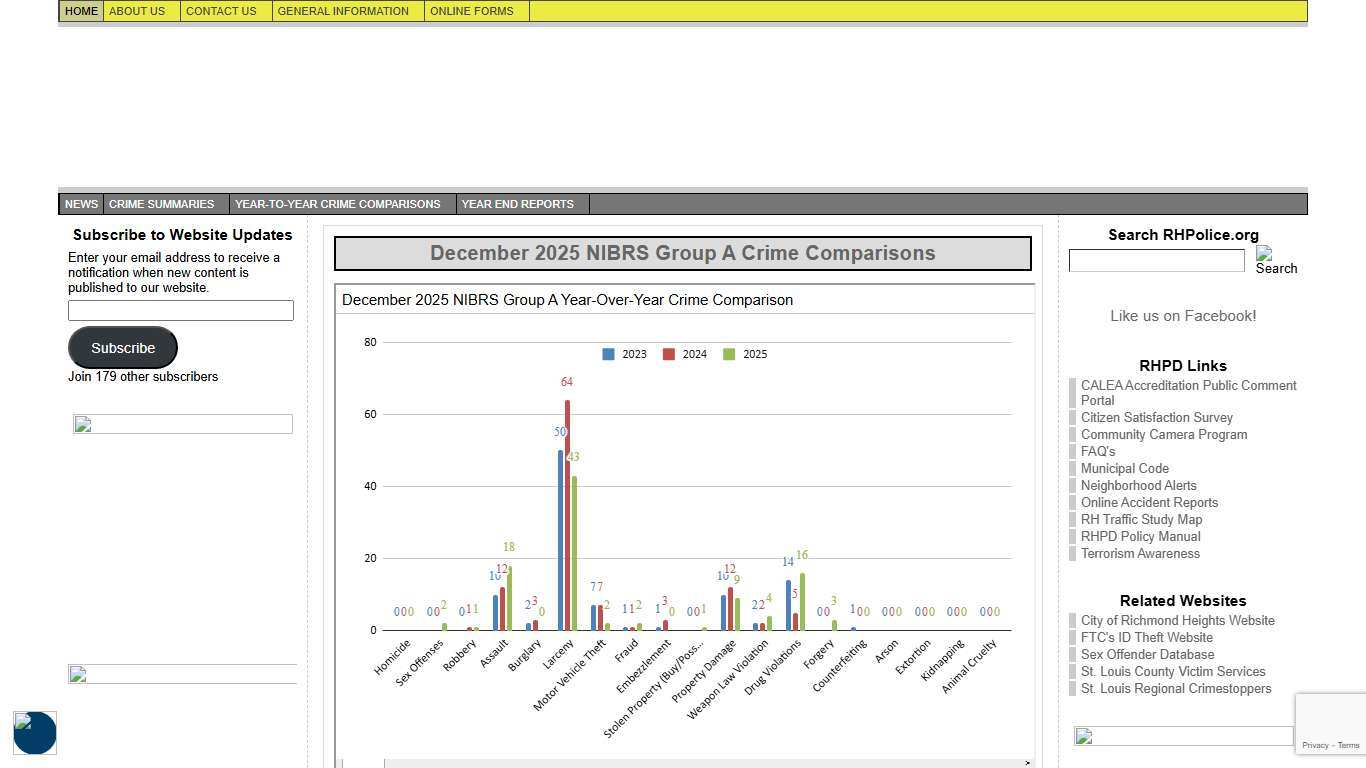Screen dimensions: 1366x768
Task: Click the blue 2023 legend marker
Action: pyautogui.click(x=608, y=354)
